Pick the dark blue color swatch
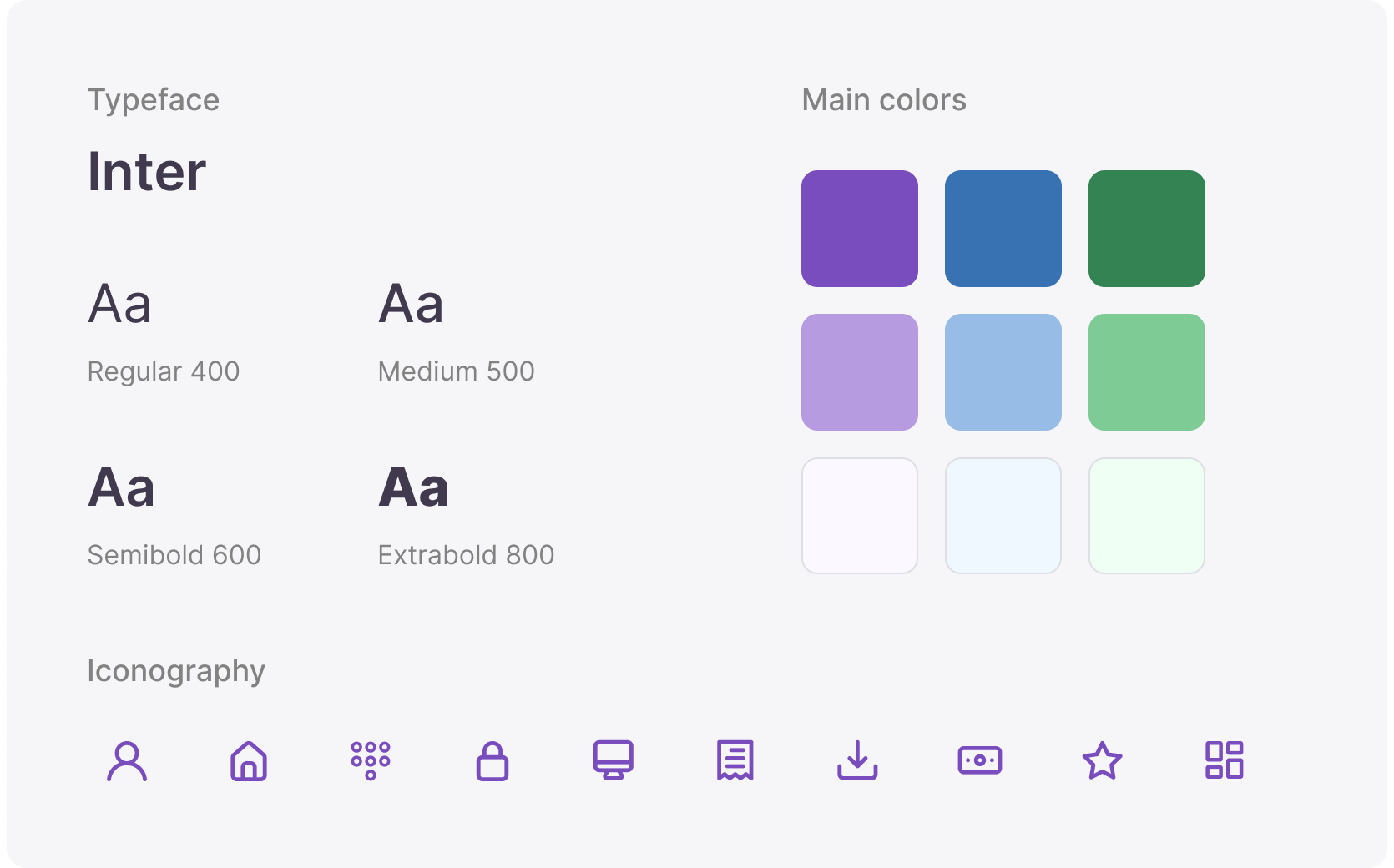 pyautogui.click(x=1003, y=229)
